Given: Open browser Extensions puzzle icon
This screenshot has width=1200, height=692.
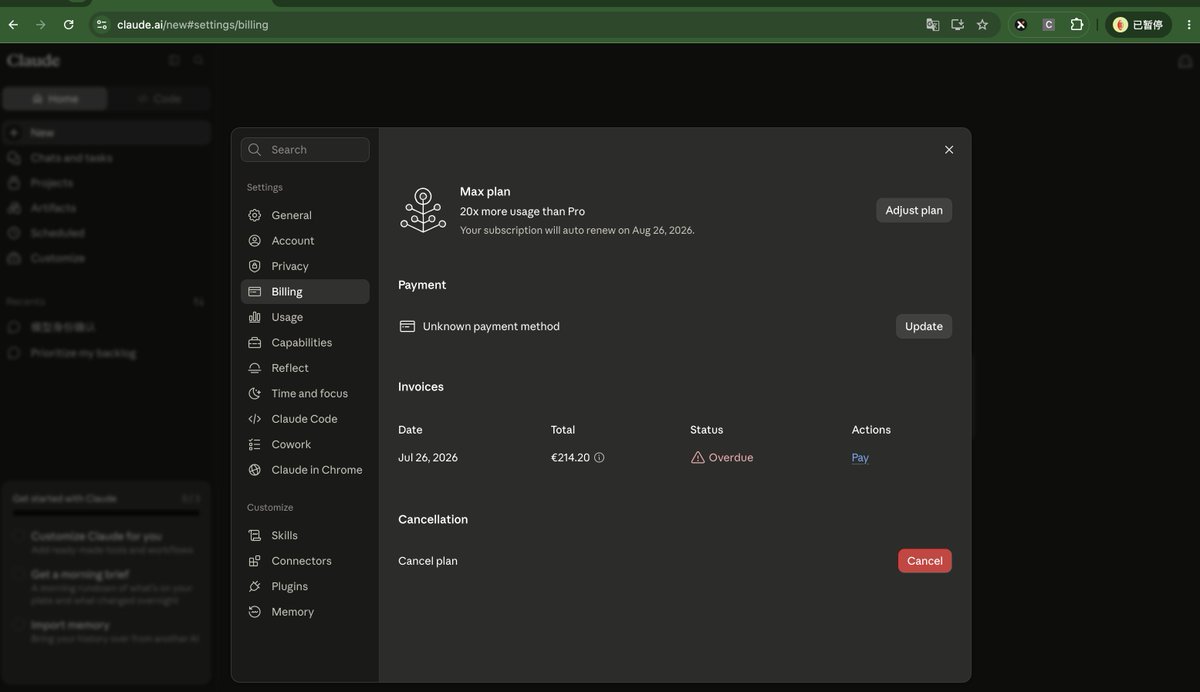Looking at the screenshot, I should [1077, 24].
